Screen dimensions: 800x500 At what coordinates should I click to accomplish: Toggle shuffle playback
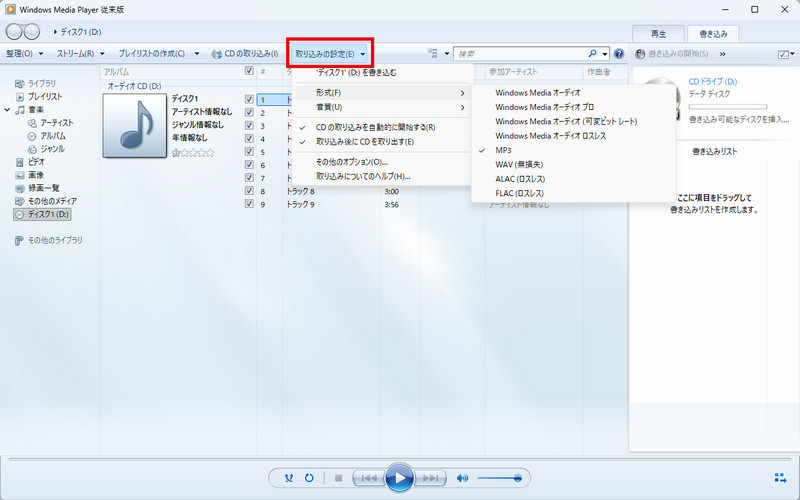(289, 478)
